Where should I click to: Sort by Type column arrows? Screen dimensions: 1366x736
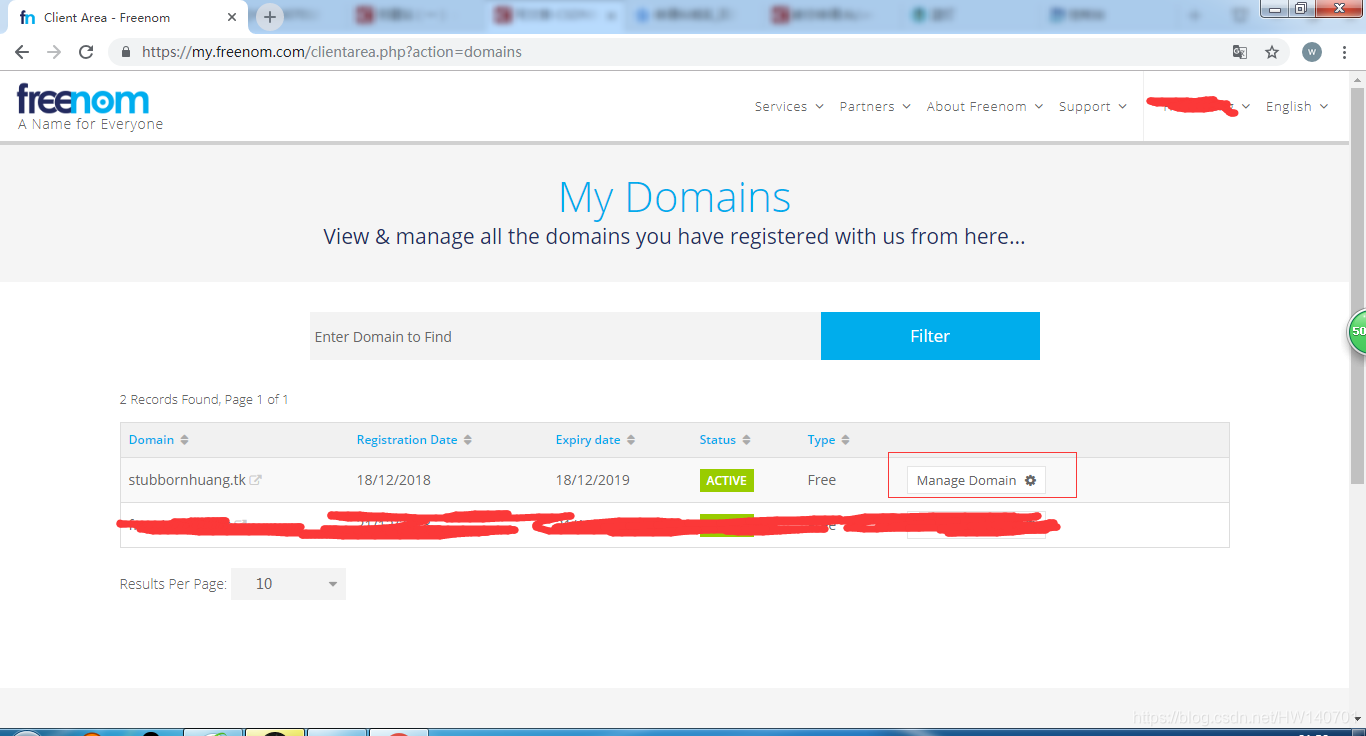(845, 440)
